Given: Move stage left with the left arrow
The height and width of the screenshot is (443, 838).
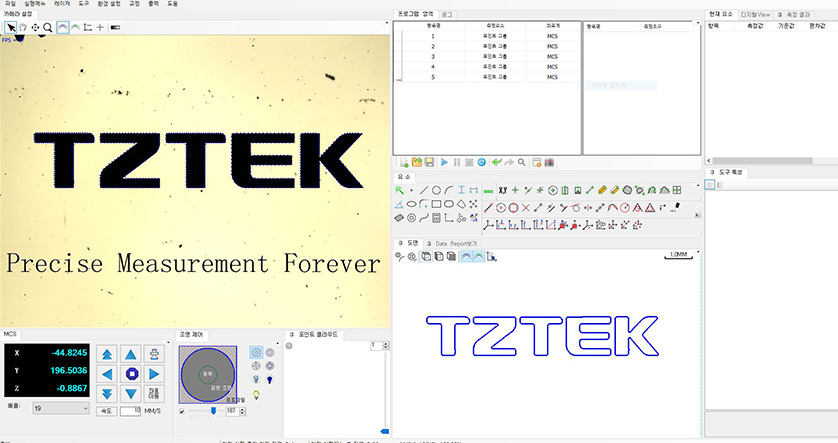Looking at the screenshot, I should (107, 374).
